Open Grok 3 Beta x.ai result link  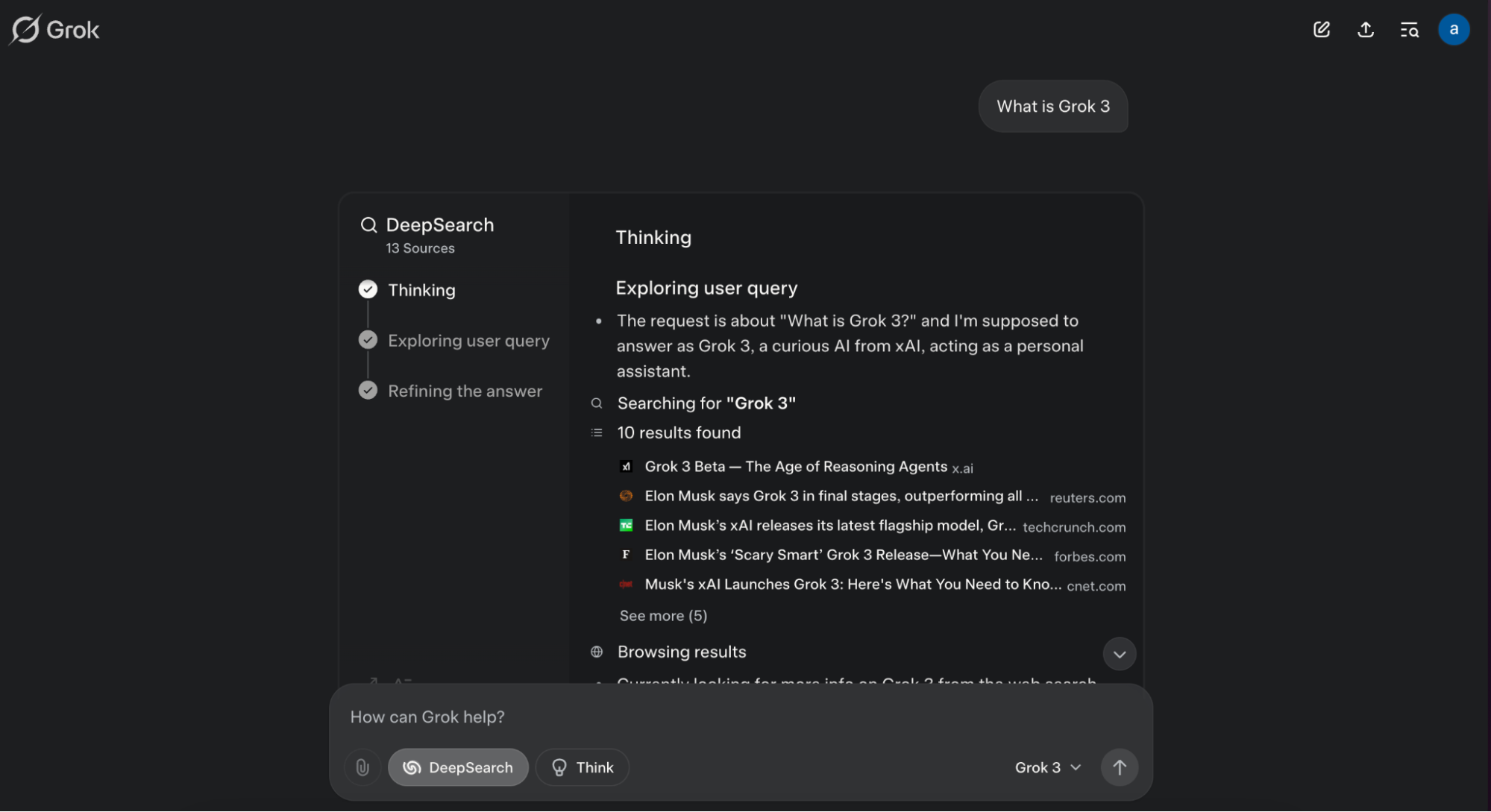coord(796,467)
